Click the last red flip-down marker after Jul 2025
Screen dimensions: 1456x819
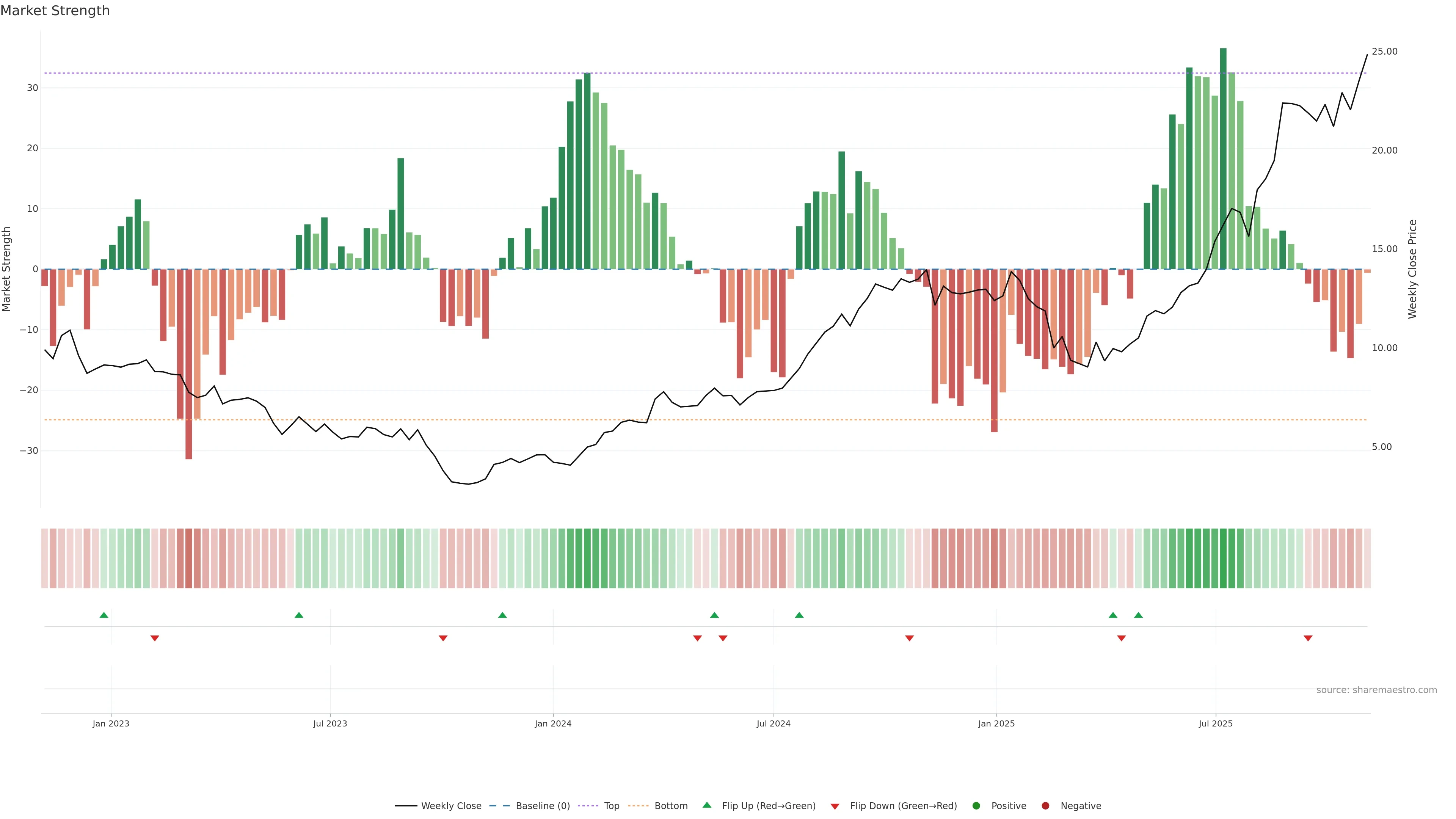point(1308,638)
